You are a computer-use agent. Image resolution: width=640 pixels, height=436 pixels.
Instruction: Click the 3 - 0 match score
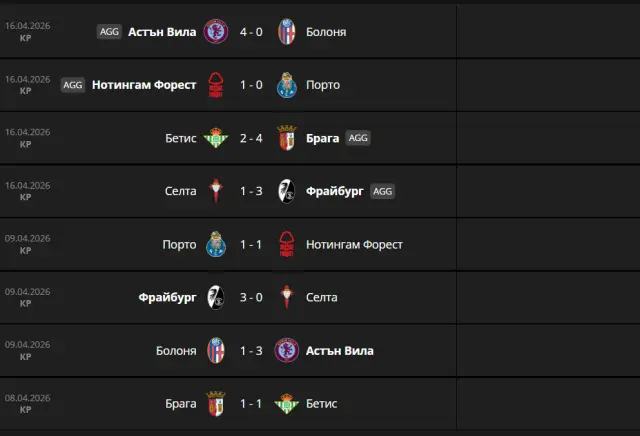(x=250, y=297)
